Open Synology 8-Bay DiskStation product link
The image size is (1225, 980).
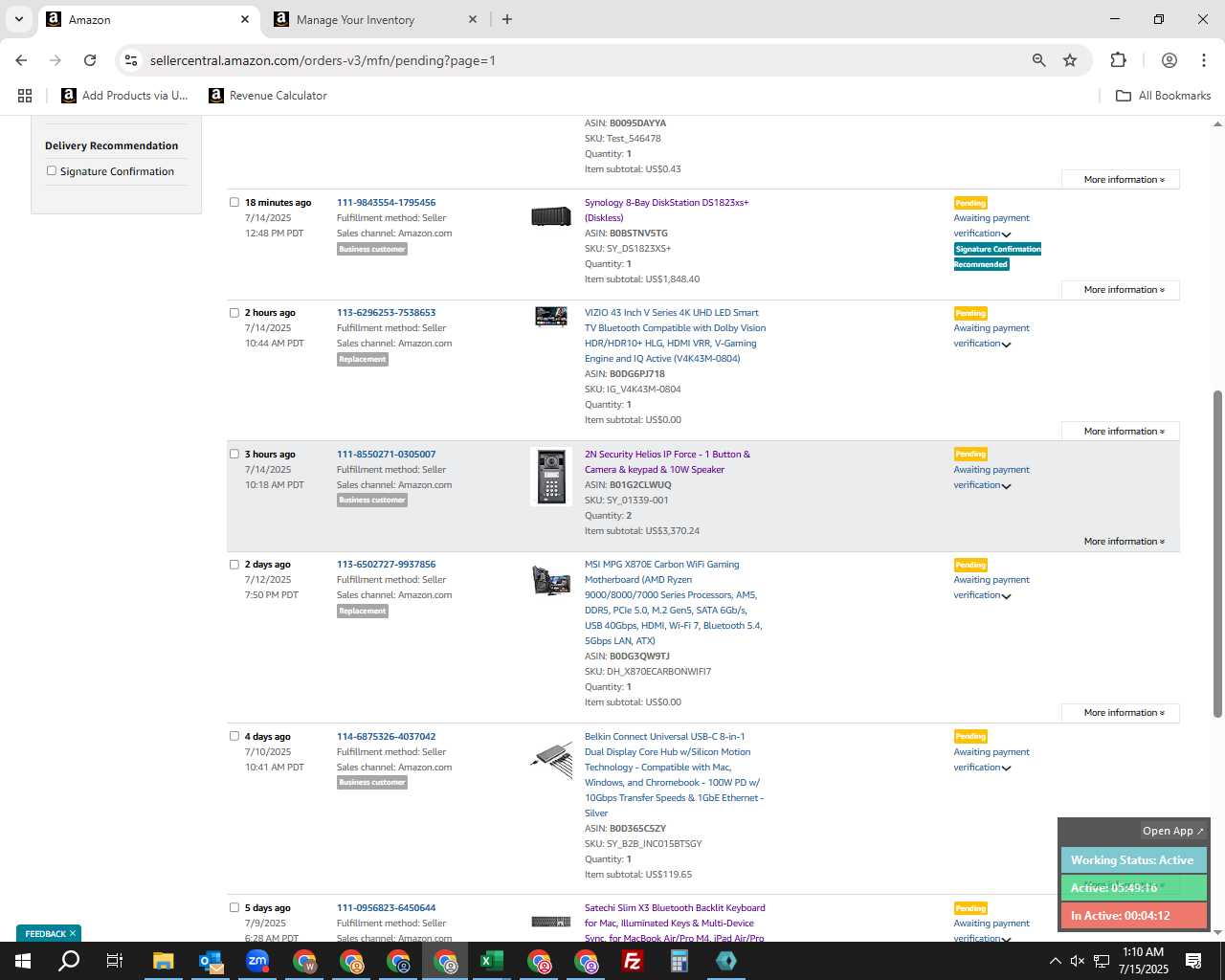coord(667,211)
